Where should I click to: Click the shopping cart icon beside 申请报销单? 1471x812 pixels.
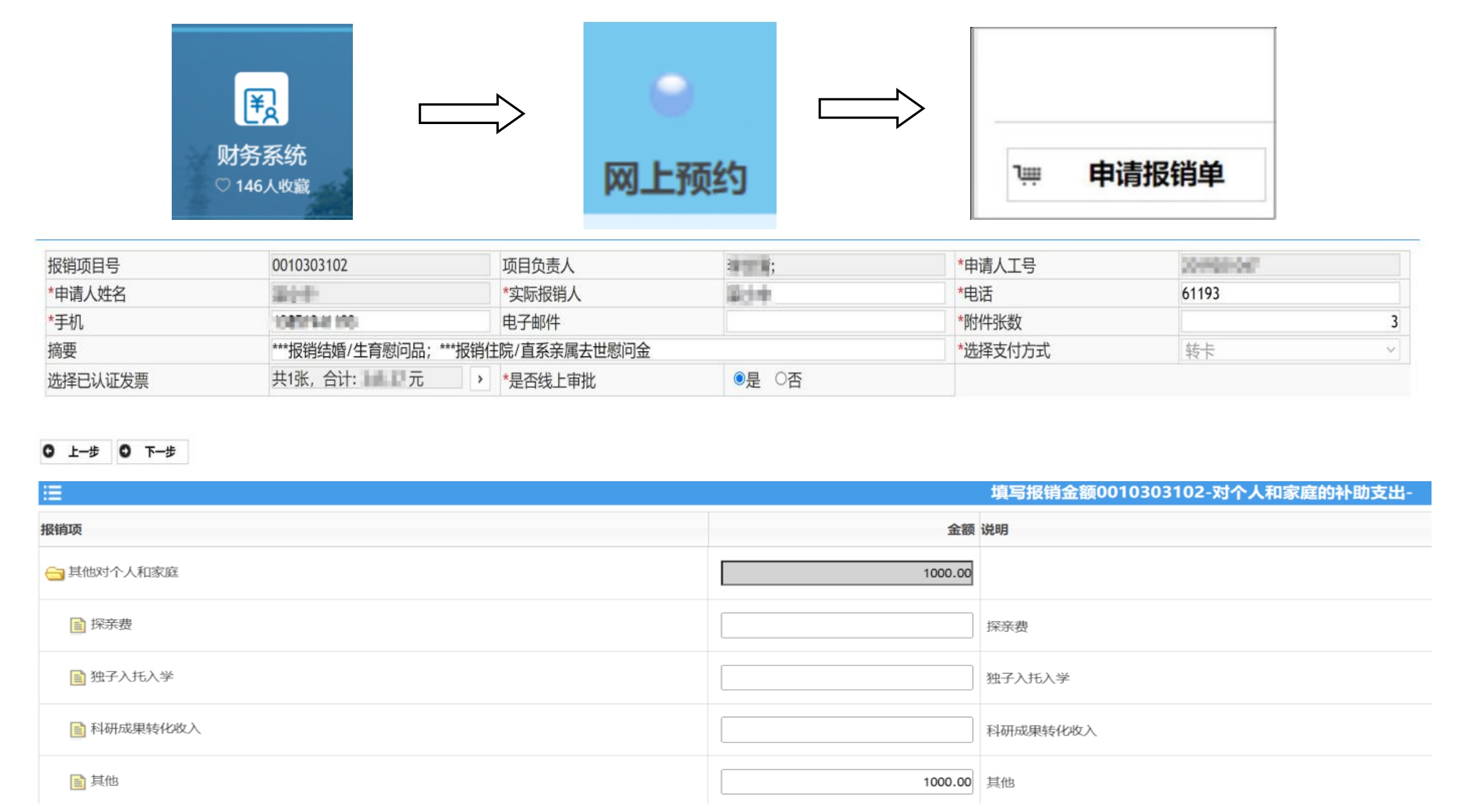tap(1028, 175)
